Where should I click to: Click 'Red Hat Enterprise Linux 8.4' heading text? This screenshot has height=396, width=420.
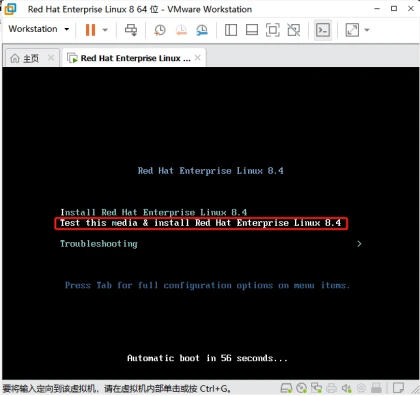coord(211,171)
